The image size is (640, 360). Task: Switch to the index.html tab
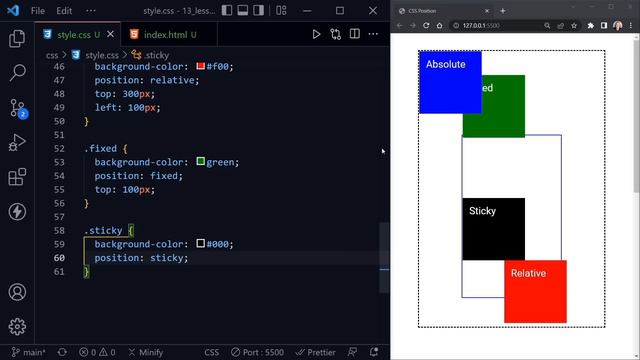tap(169, 35)
